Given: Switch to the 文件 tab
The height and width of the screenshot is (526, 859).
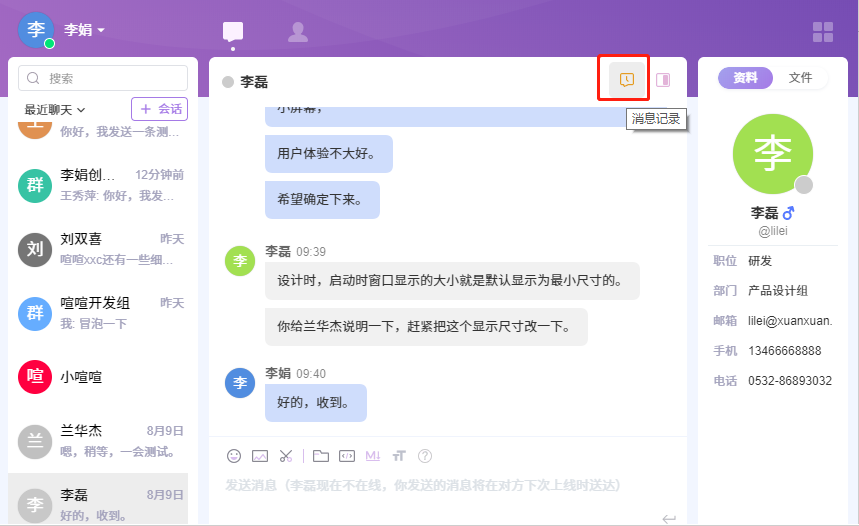Looking at the screenshot, I should coord(800,78).
